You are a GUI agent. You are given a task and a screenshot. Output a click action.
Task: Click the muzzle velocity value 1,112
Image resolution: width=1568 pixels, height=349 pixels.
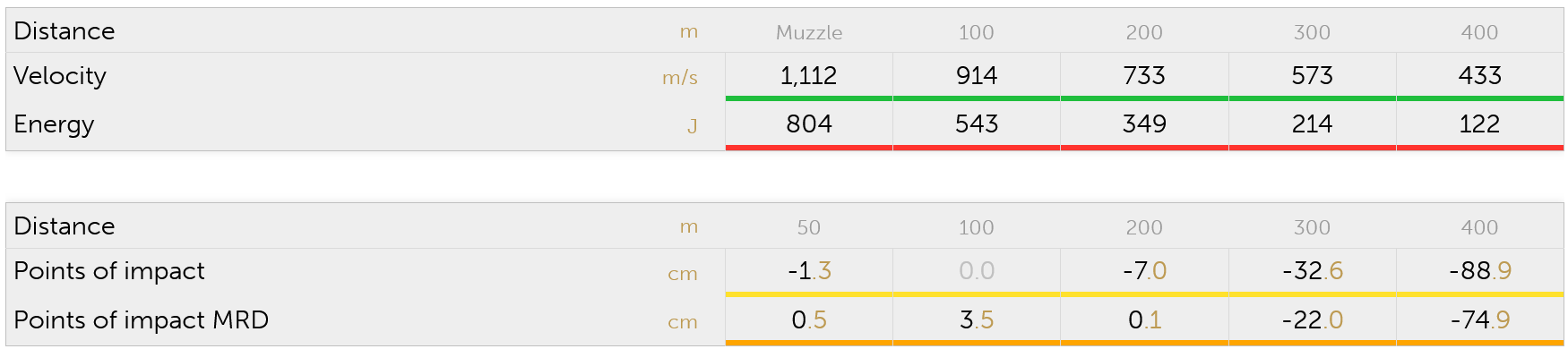tap(808, 76)
